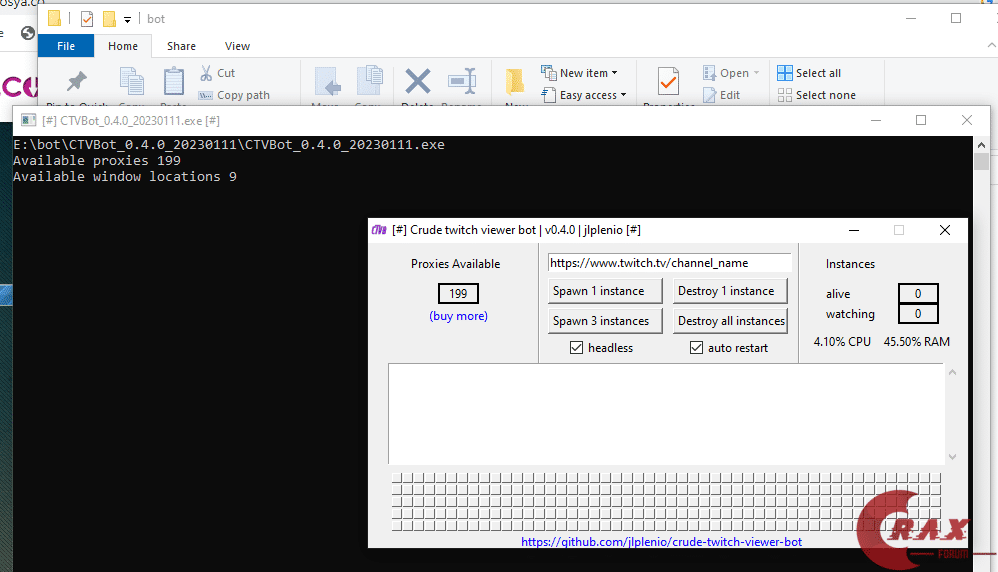Click Spawn 1 instance button
The width and height of the screenshot is (998, 572).
coord(605,291)
